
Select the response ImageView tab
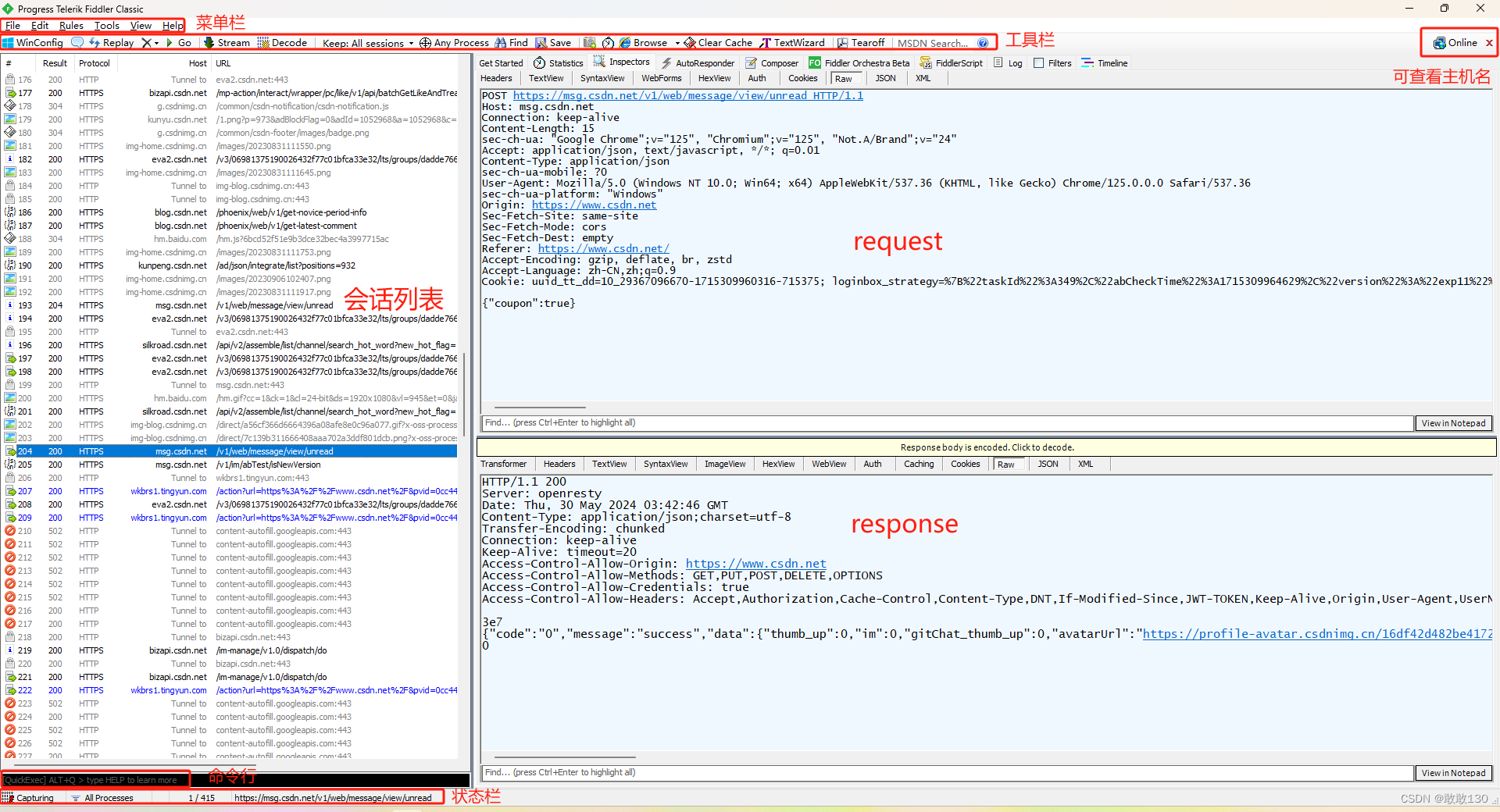pos(725,464)
